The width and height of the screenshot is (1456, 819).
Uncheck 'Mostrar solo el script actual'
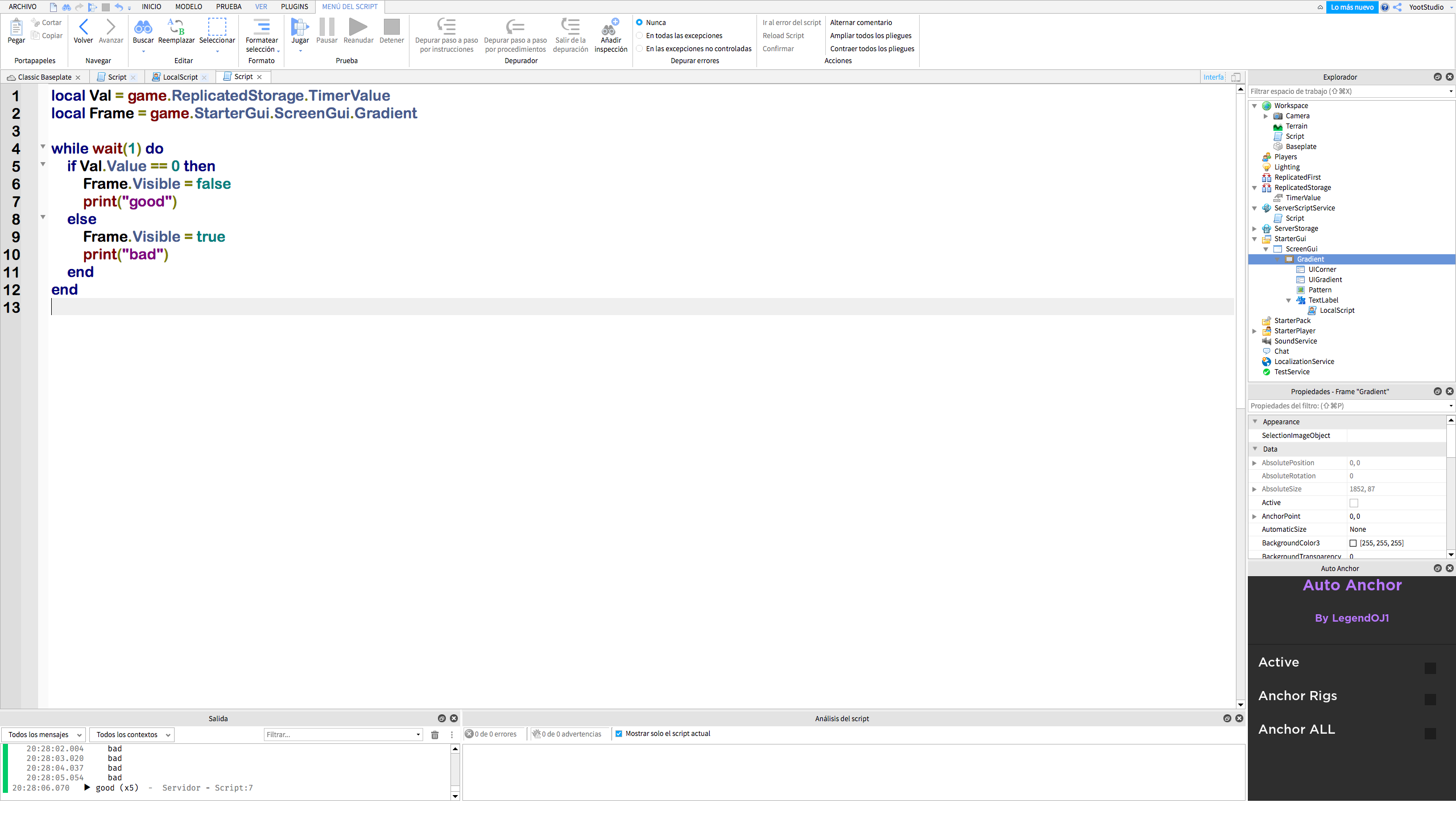coord(619,734)
